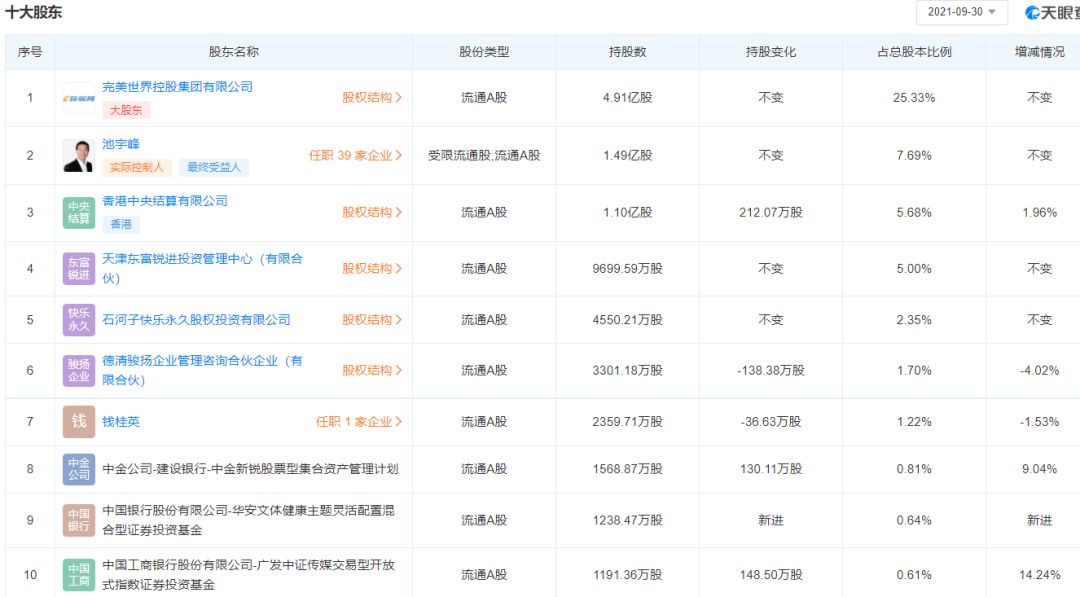Screen dimensions: 1080x597
Task: Expand 股权结构 for 香港中央结算有限公司
Action: point(372,212)
